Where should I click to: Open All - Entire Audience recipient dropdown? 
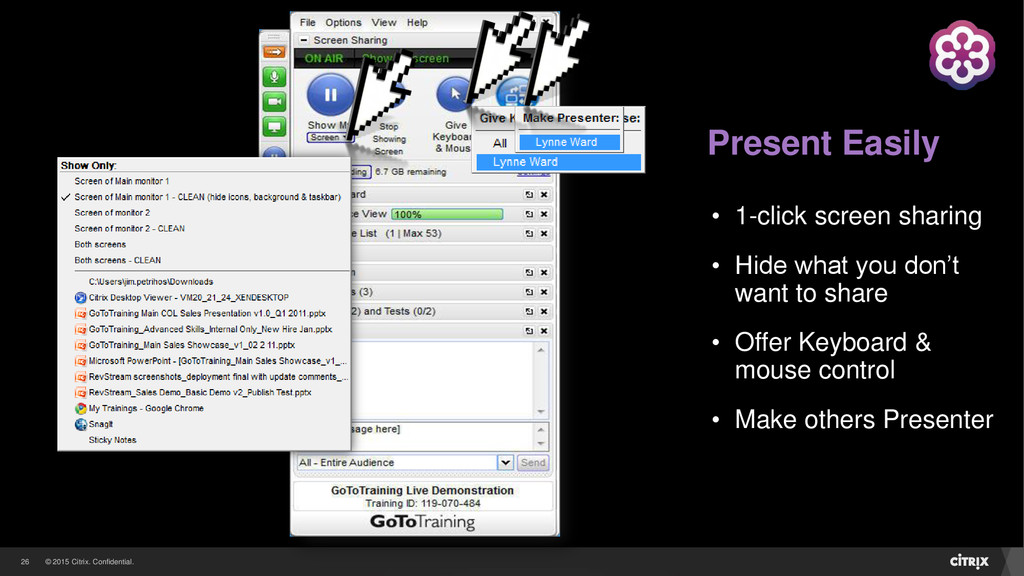point(505,462)
